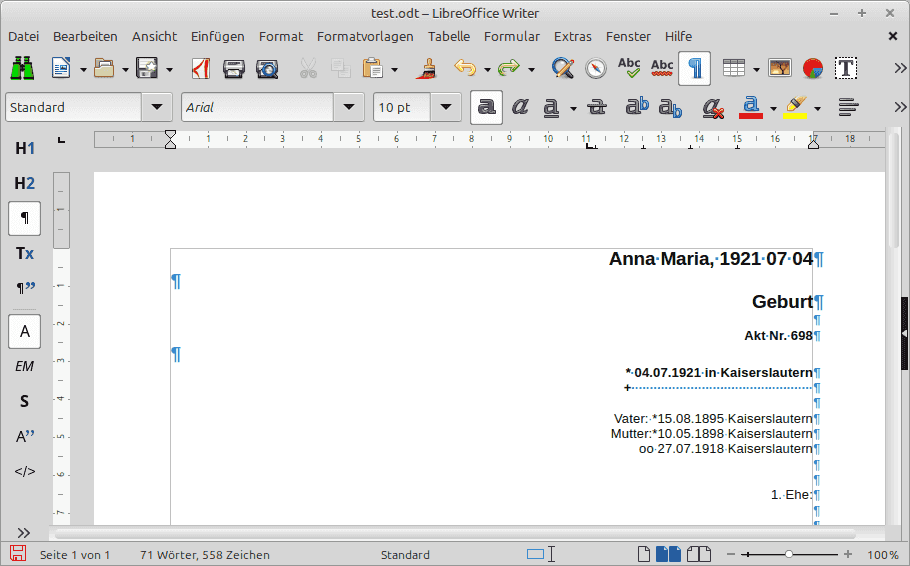Open the Navigator compass icon
910x566 pixels.
(596, 68)
